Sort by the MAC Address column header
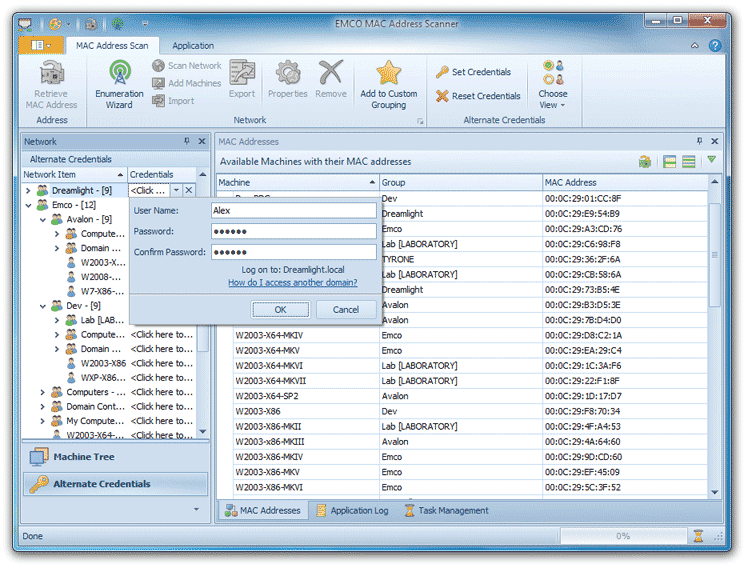 (x=625, y=183)
